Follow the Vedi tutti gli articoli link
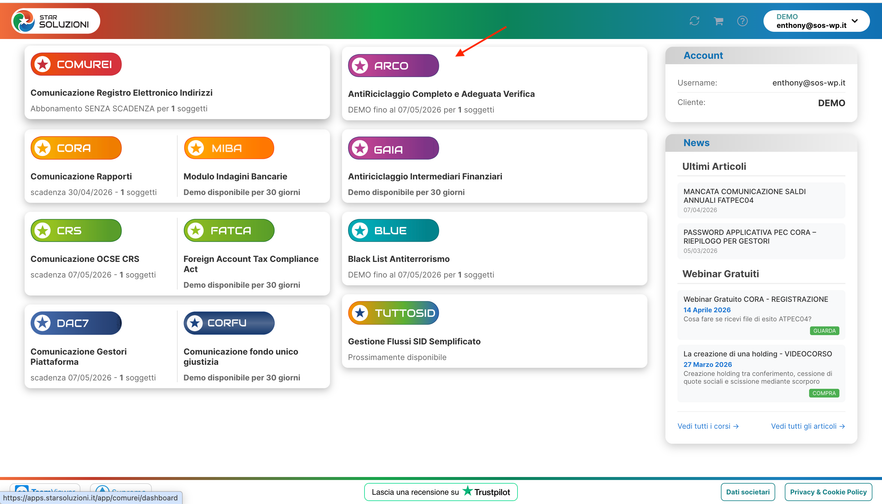Screen dimensions: 882x504 808,426
